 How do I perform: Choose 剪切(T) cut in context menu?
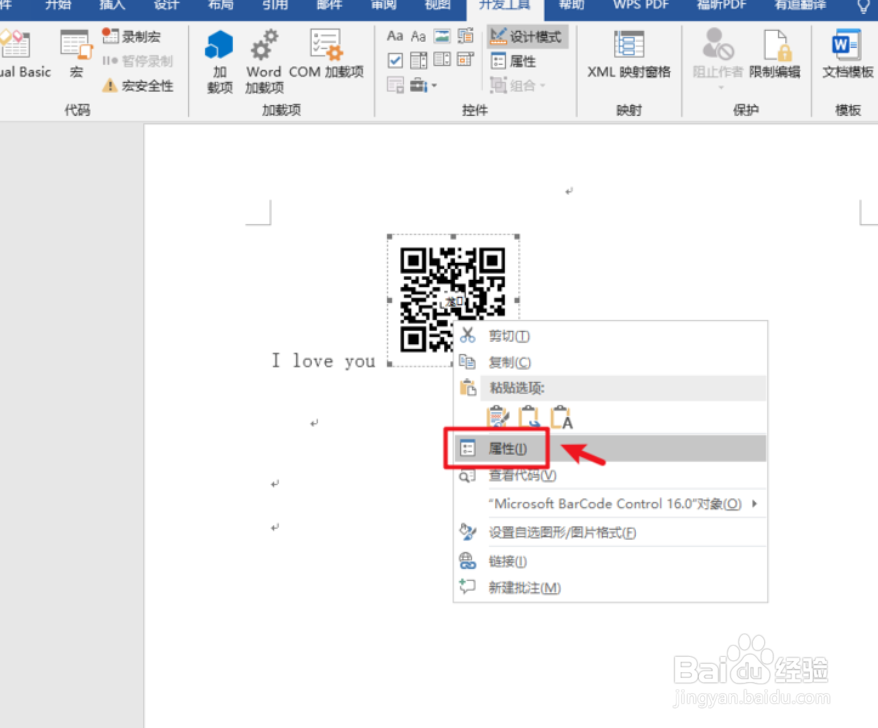click(610, 336)
